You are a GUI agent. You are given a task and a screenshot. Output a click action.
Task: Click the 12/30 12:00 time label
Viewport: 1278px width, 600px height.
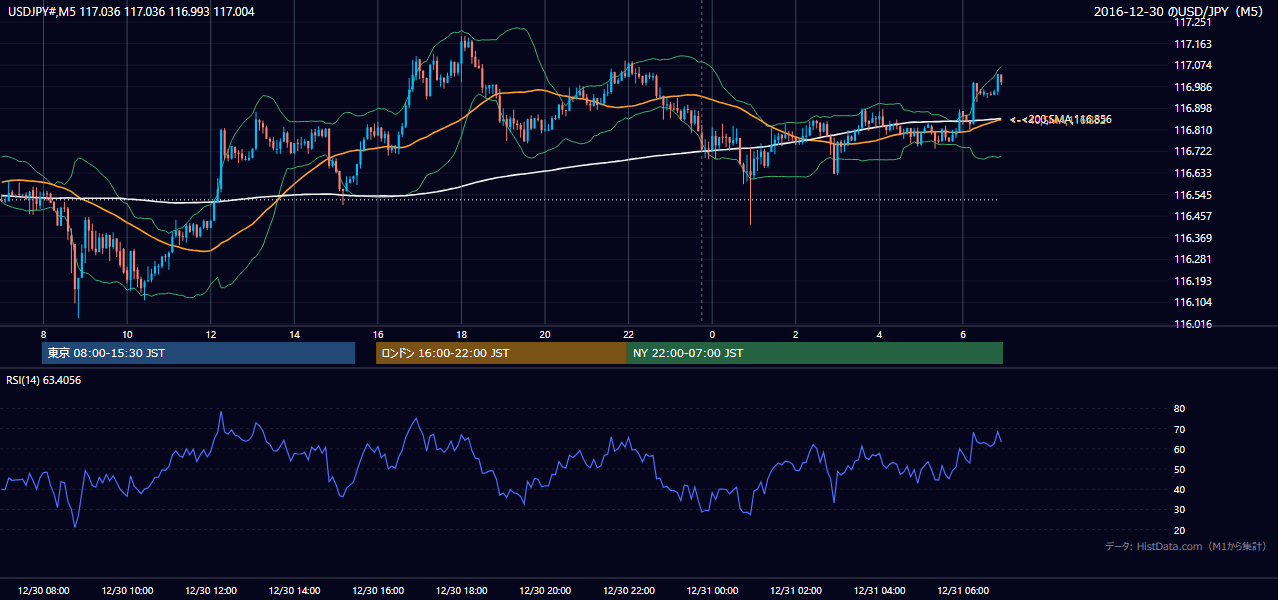click(x=210, y=591)
